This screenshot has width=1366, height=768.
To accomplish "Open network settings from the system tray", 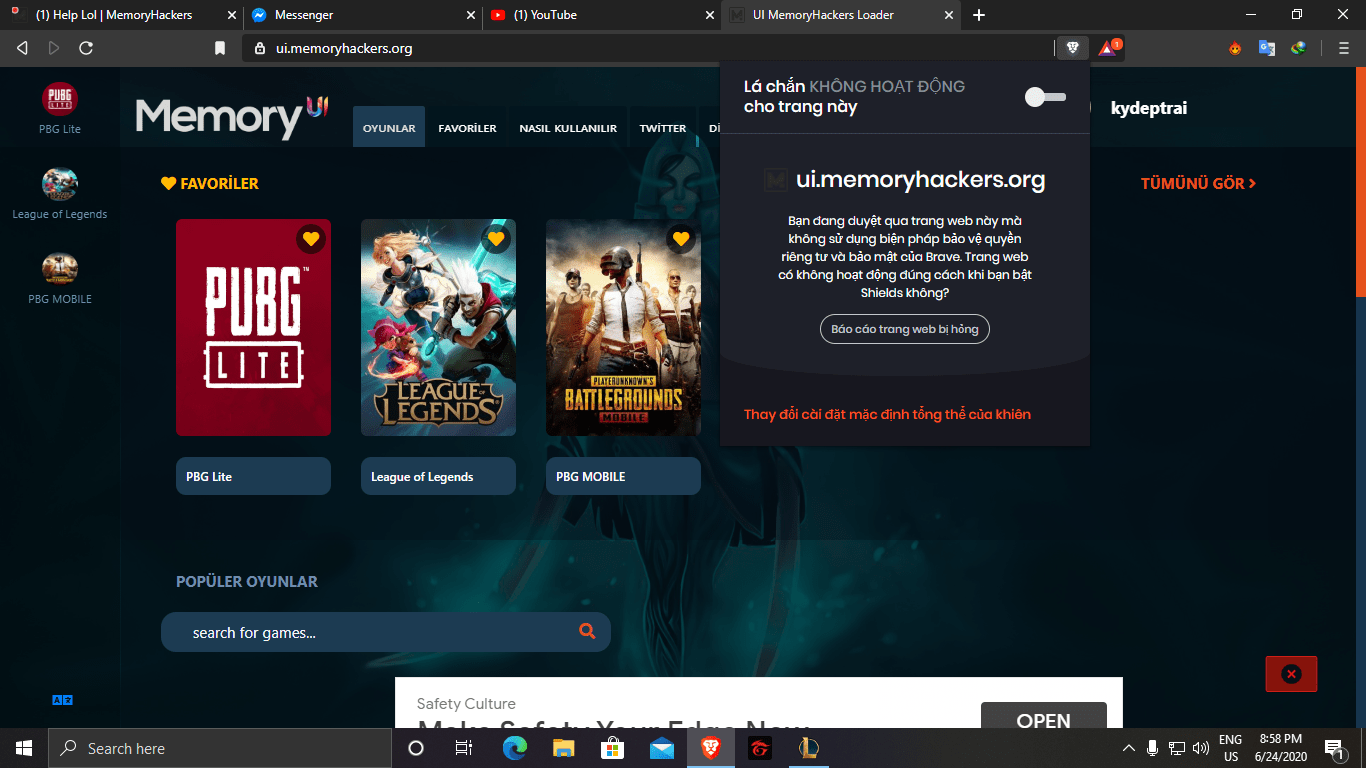I will [1177, 748].
